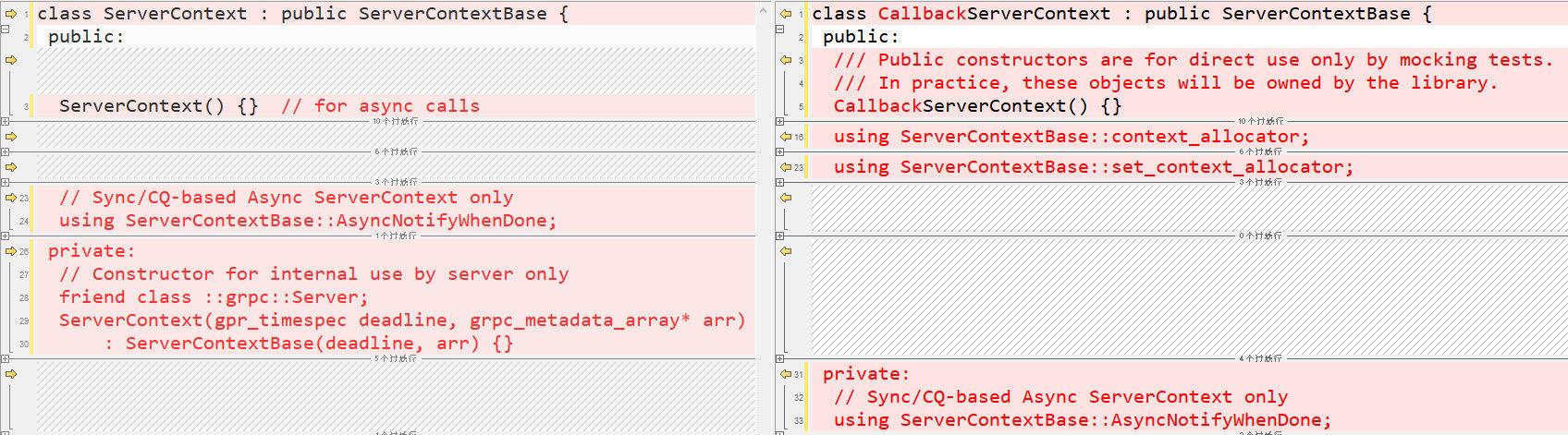Click the yellow arrow beside left 'private:' line 26

coord(10,251)
